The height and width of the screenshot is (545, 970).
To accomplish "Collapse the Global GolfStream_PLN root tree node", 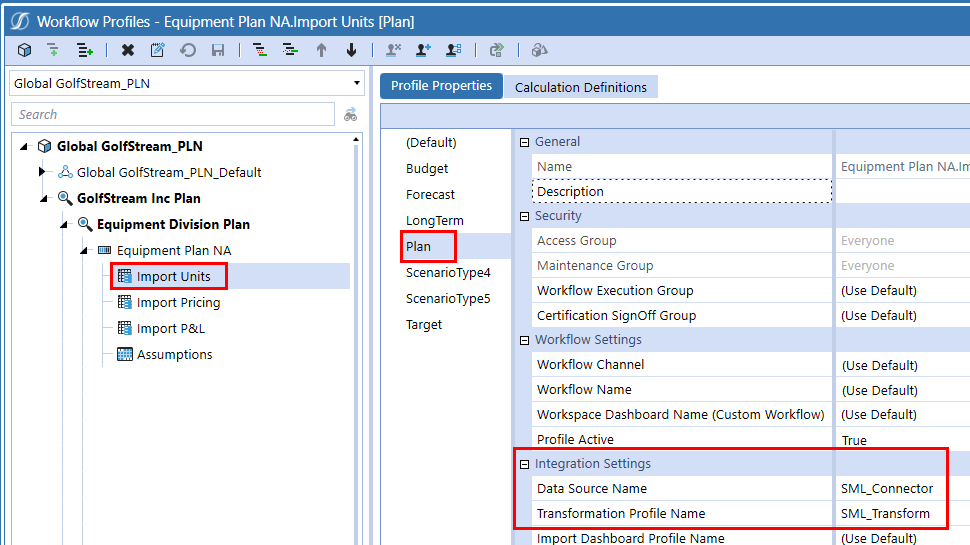I will click(x=24, y=147).
